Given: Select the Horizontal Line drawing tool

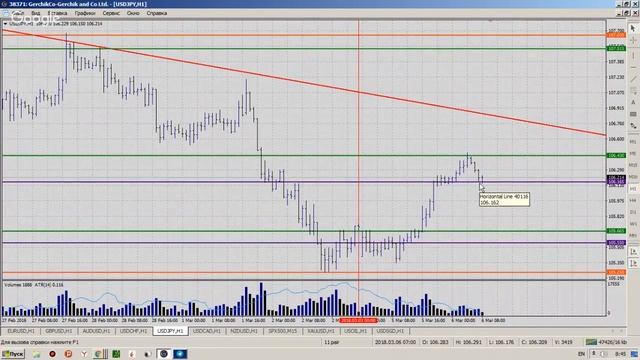Looking at the screenshot, I should tap(633, 67).
